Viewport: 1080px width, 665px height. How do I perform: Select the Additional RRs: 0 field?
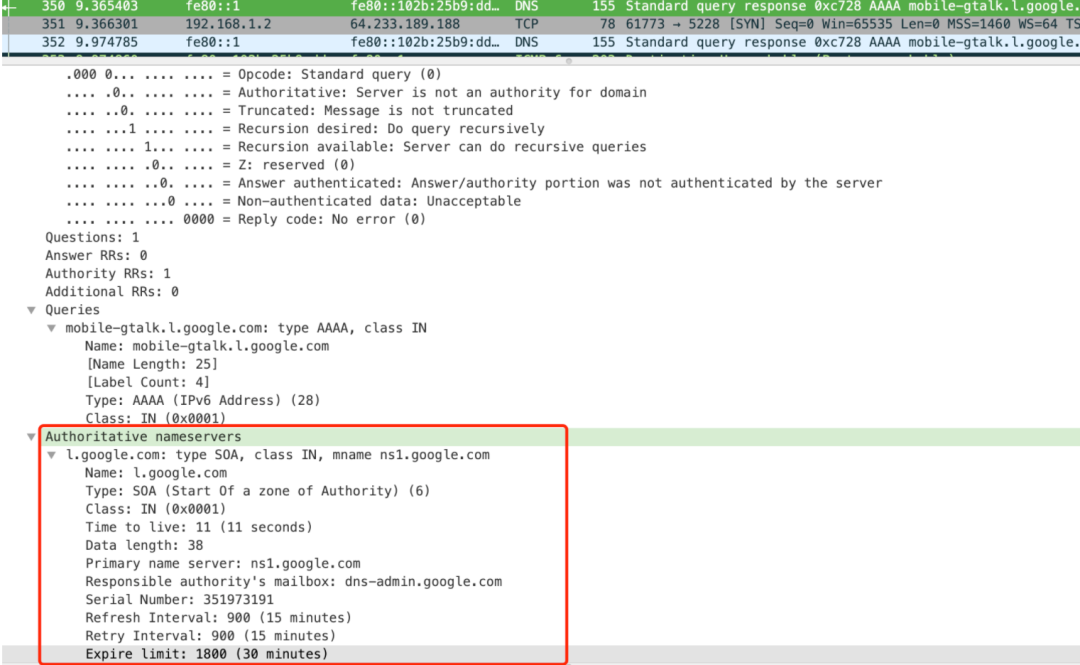pyautogui.click(x=112, y=291)
